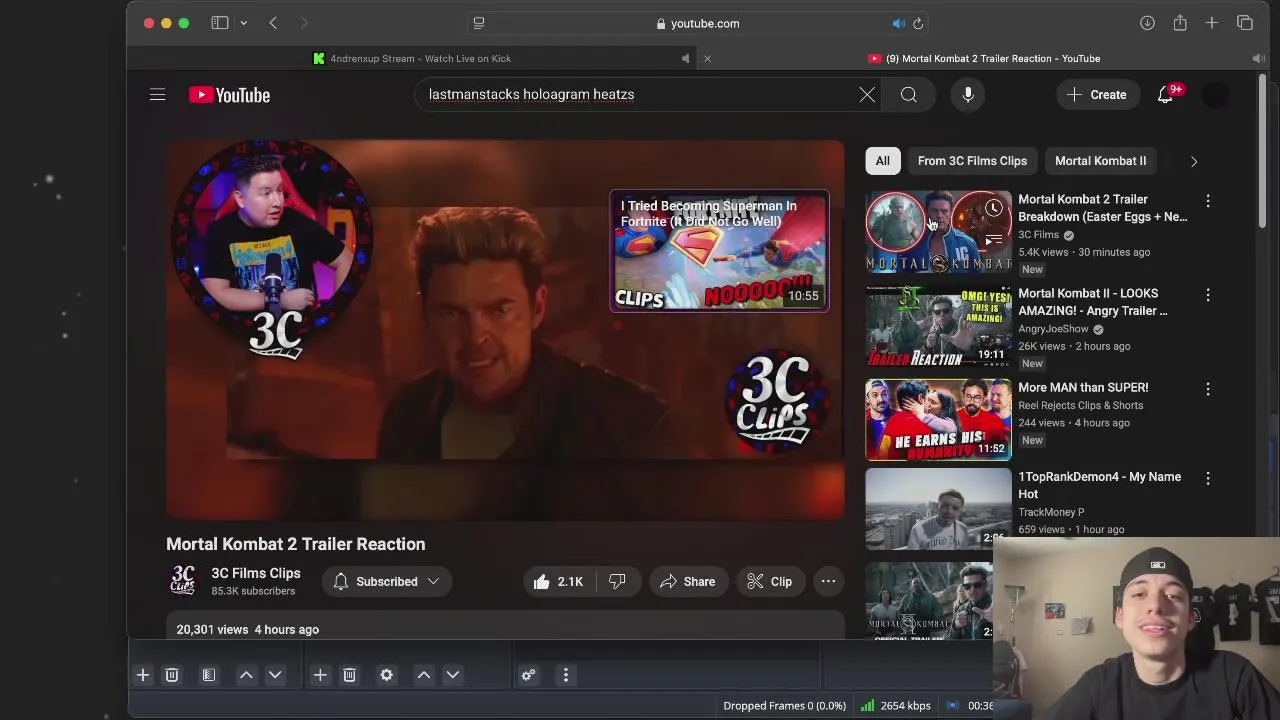This screenshot has height=720, width=1280.
Task: Add Mortal Kombat 2 Trailer Breakdown to queue
Action: (993, 240)
